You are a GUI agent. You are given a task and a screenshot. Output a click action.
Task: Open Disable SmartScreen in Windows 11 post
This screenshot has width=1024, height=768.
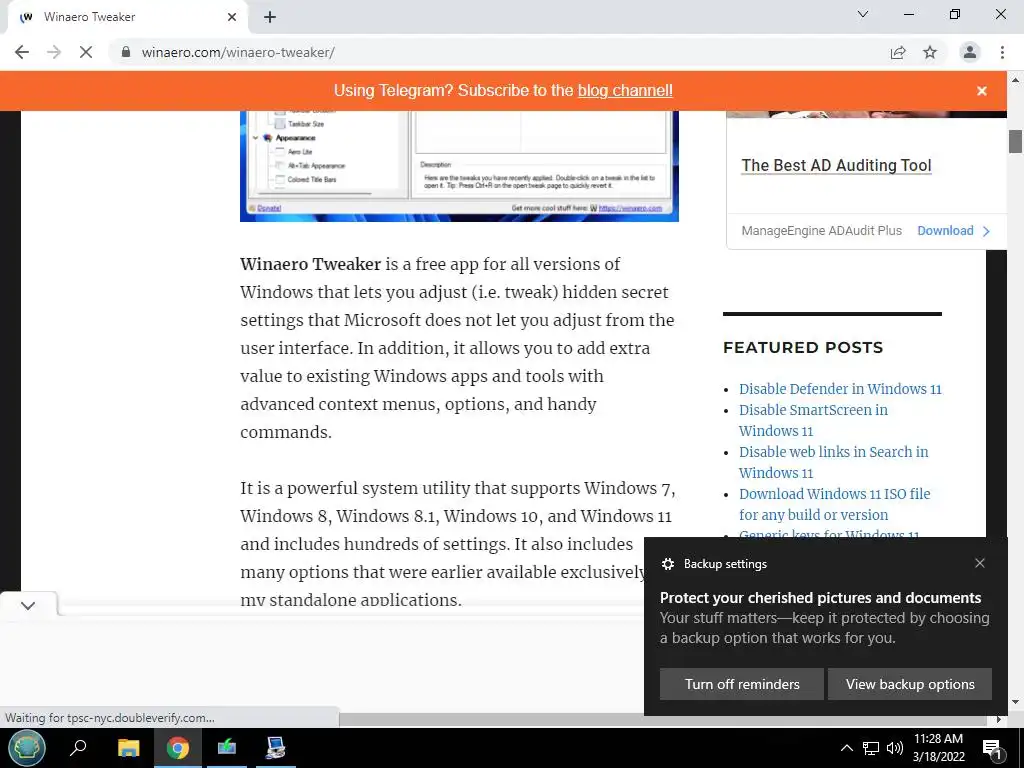click(813, 420)
